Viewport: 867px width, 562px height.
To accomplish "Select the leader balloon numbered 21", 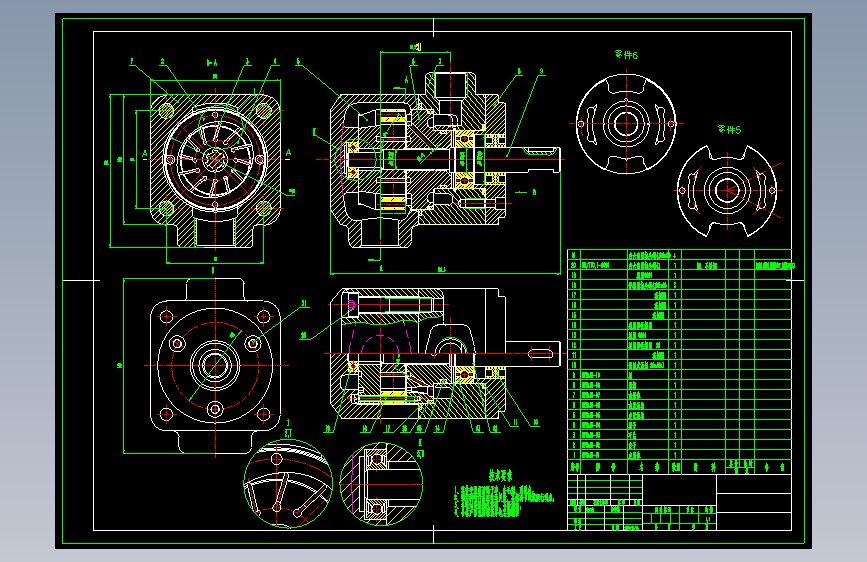I will click(304, 304).
